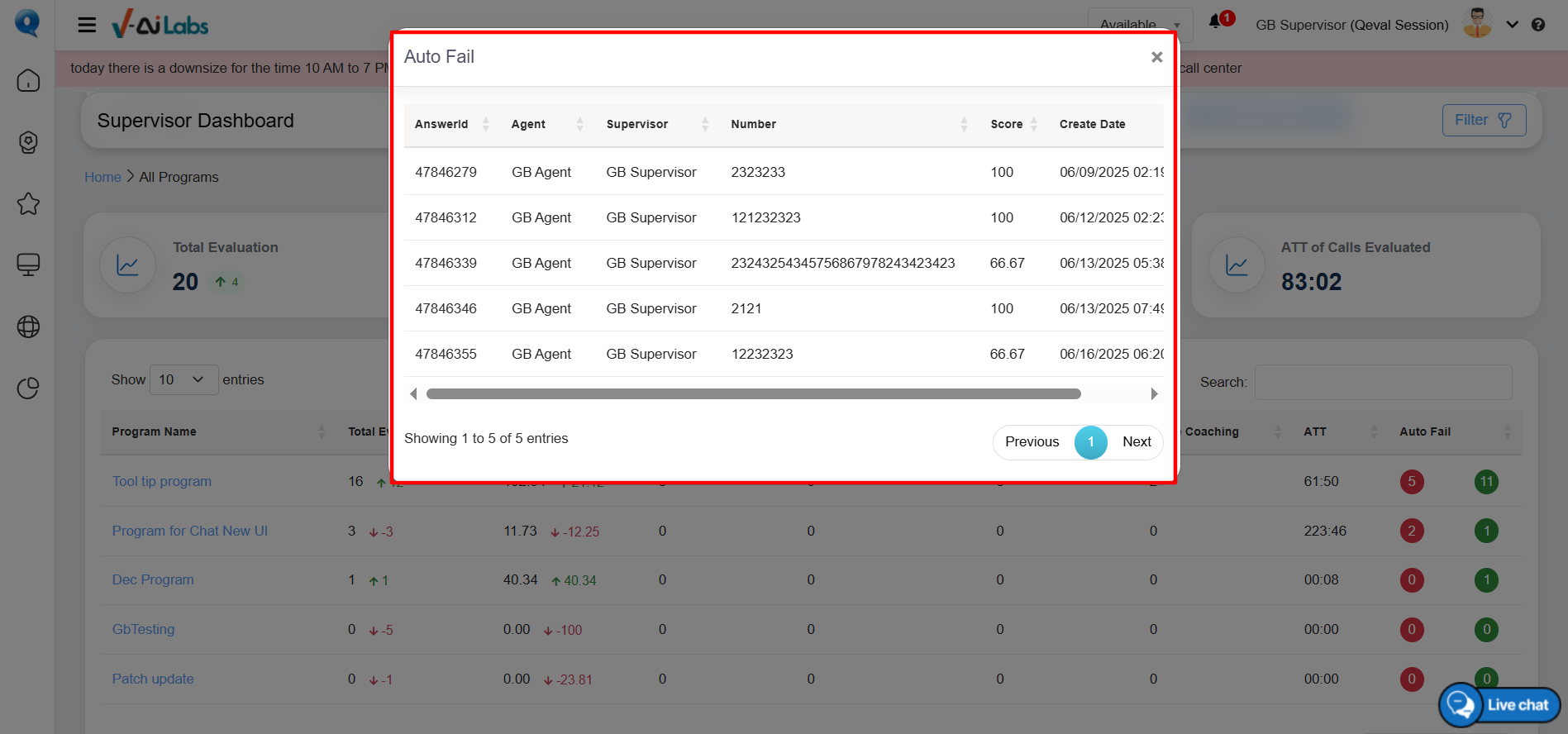Click the scrollbar left arrow in dialog
This screenshot has width=1568, height=734.
coord(413,394)
